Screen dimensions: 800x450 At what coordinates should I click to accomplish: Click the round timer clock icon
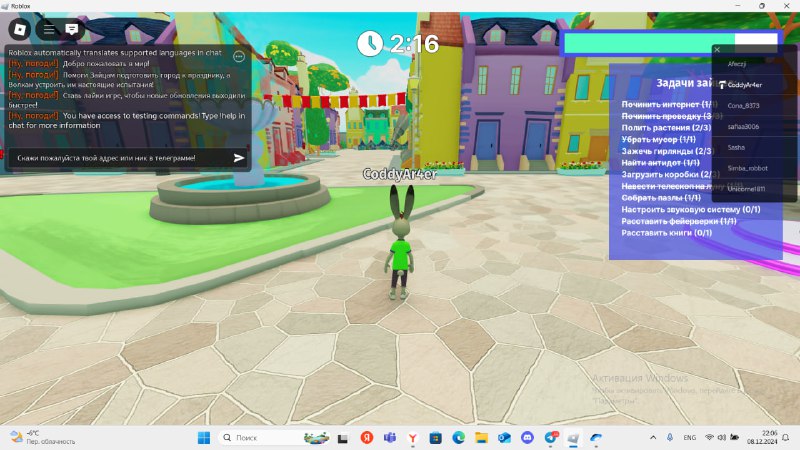[x=370, y=43]
